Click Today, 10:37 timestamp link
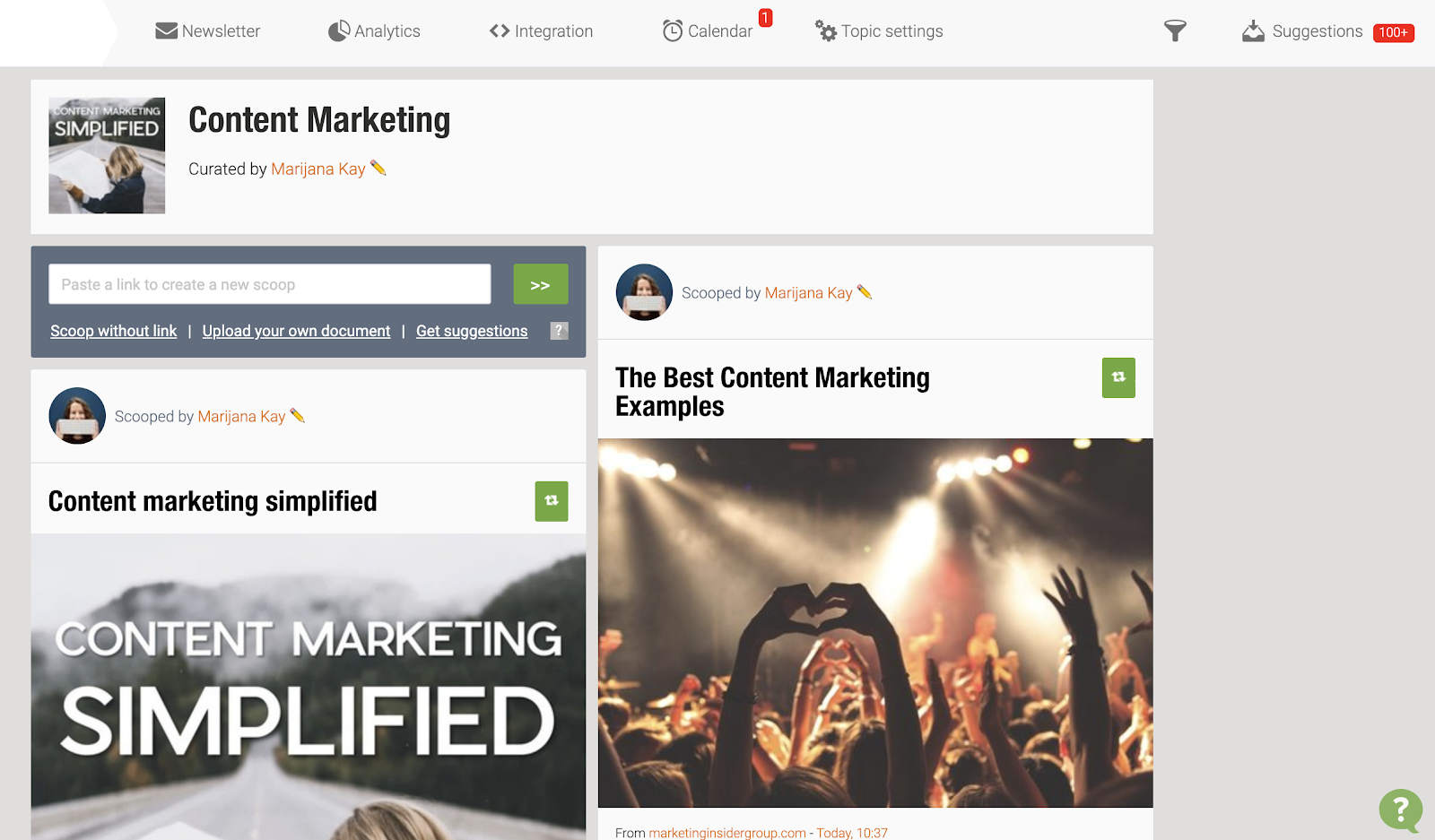Screen dimensions: 1435x840 point(852,833)
